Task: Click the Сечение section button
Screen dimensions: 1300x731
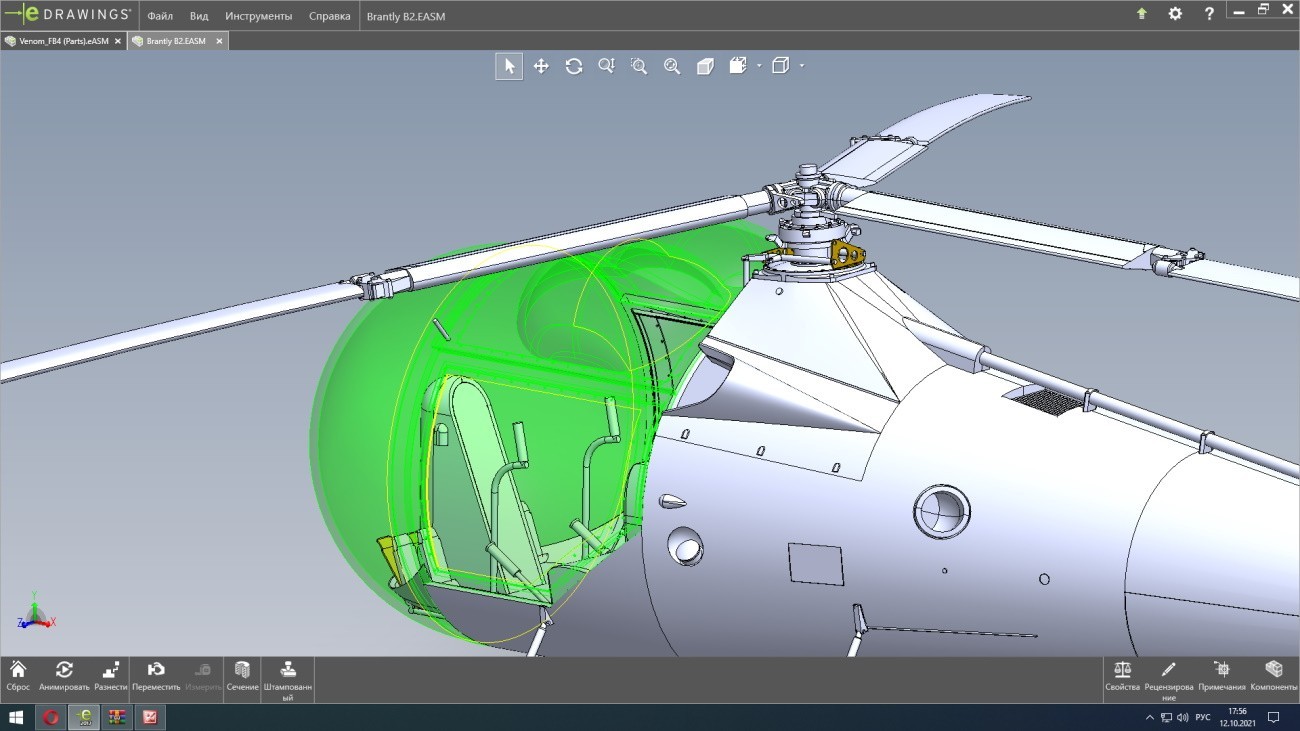Action: [x=242, y=676]
